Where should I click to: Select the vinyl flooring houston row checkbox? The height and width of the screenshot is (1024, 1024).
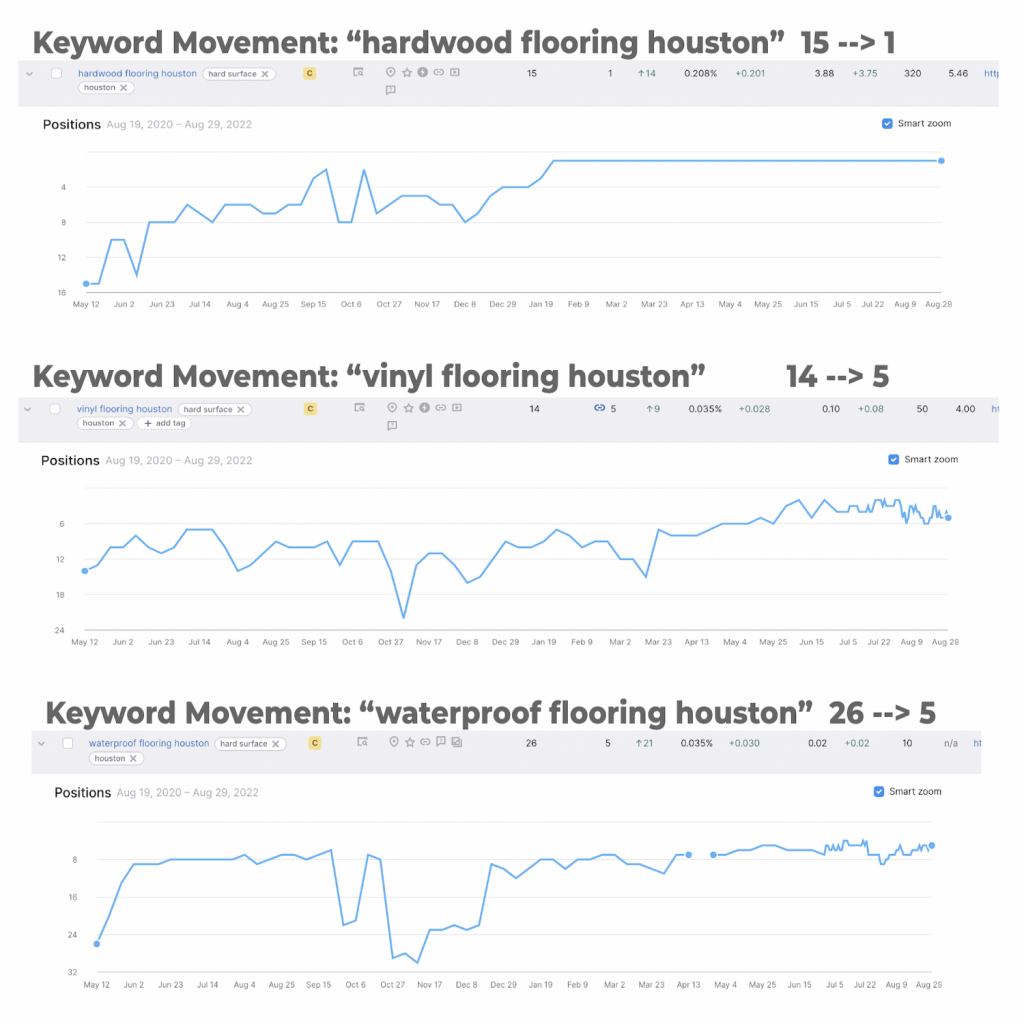point(55,409)
